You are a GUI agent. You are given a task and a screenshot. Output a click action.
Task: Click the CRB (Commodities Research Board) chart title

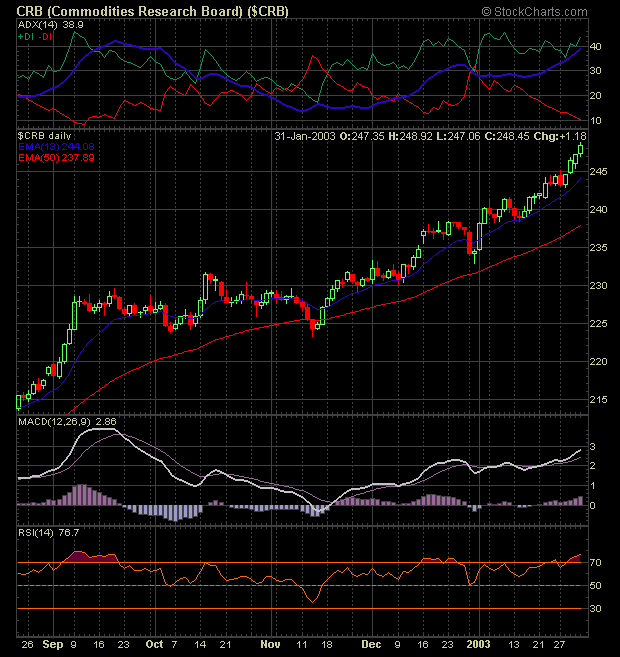click(152, 11)
